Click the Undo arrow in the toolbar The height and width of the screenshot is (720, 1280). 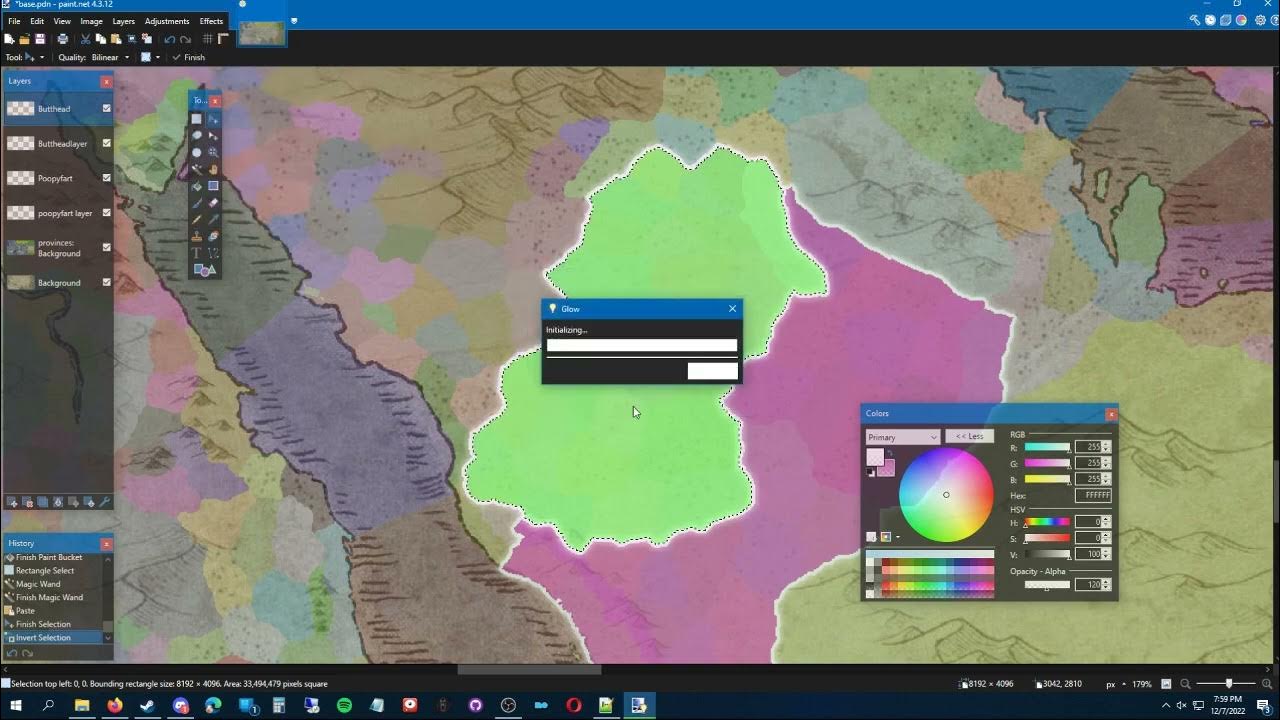pyautogui.click(x=169, y=39)
